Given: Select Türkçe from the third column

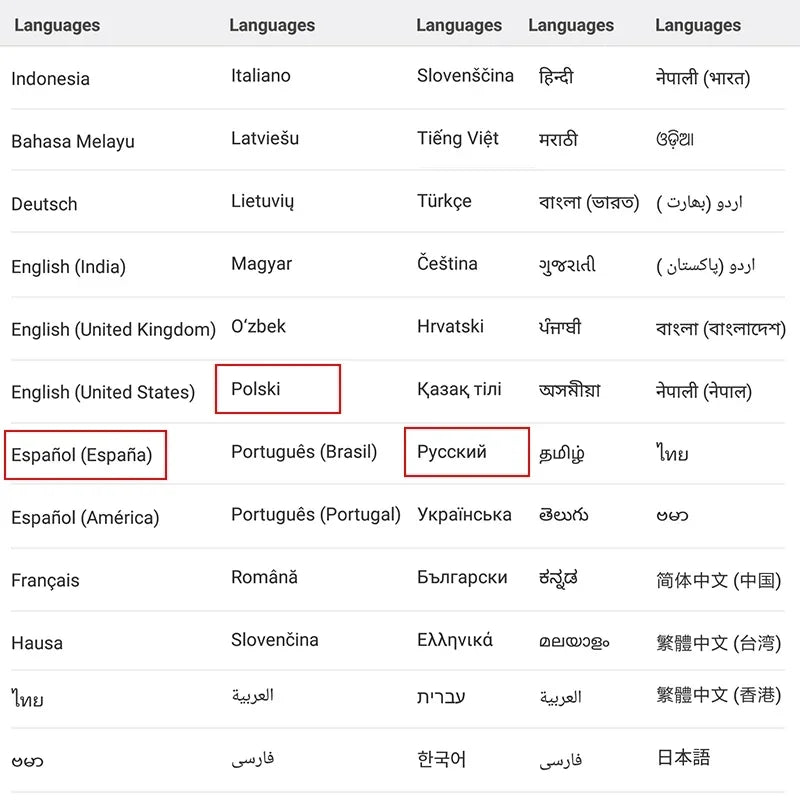Looking at the screenshot, I should tap(448, 201).
